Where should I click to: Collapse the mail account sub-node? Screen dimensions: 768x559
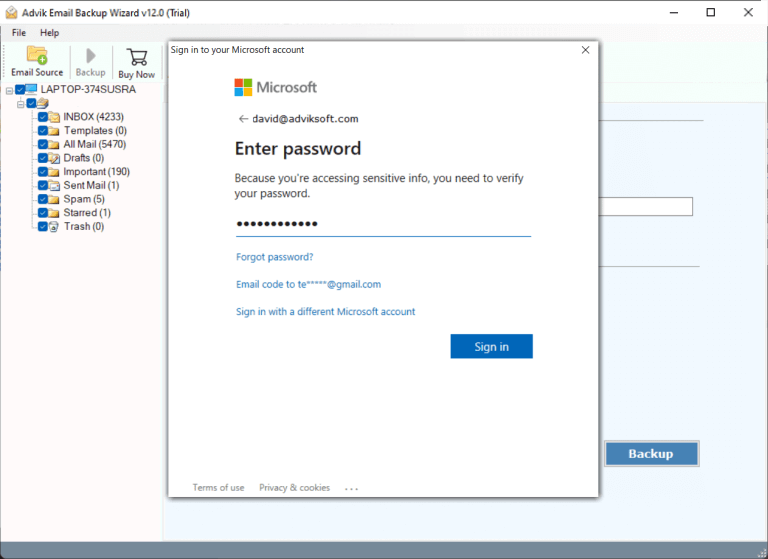(x=20, y=104)
